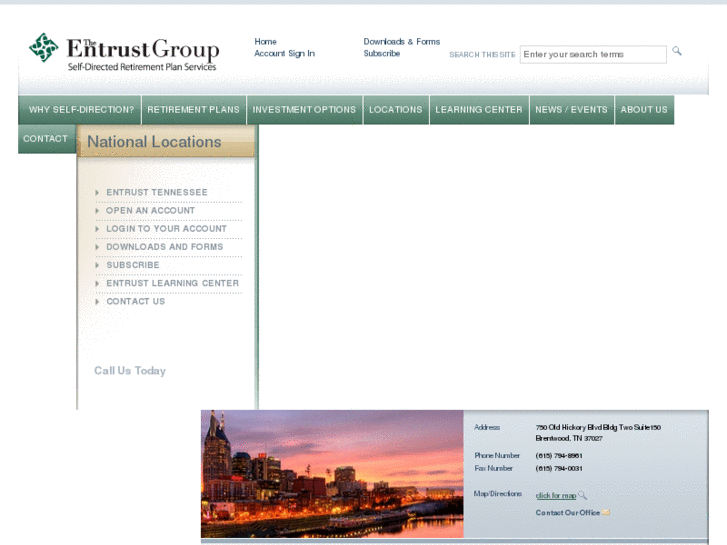Click the Brentwood, TN 37027 address line
The width and height of the screenshot is (727, 545).
click(569, 438)
